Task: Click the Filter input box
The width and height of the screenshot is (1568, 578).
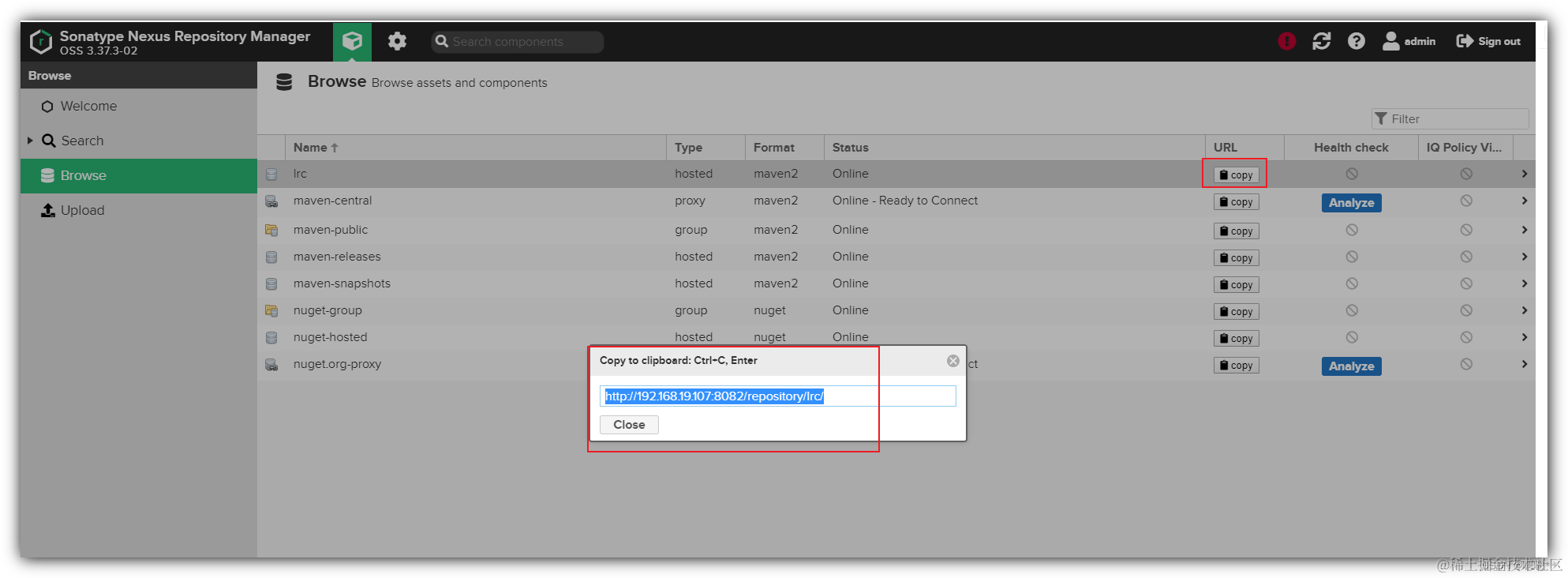Action: click(x=1450, y=118)
